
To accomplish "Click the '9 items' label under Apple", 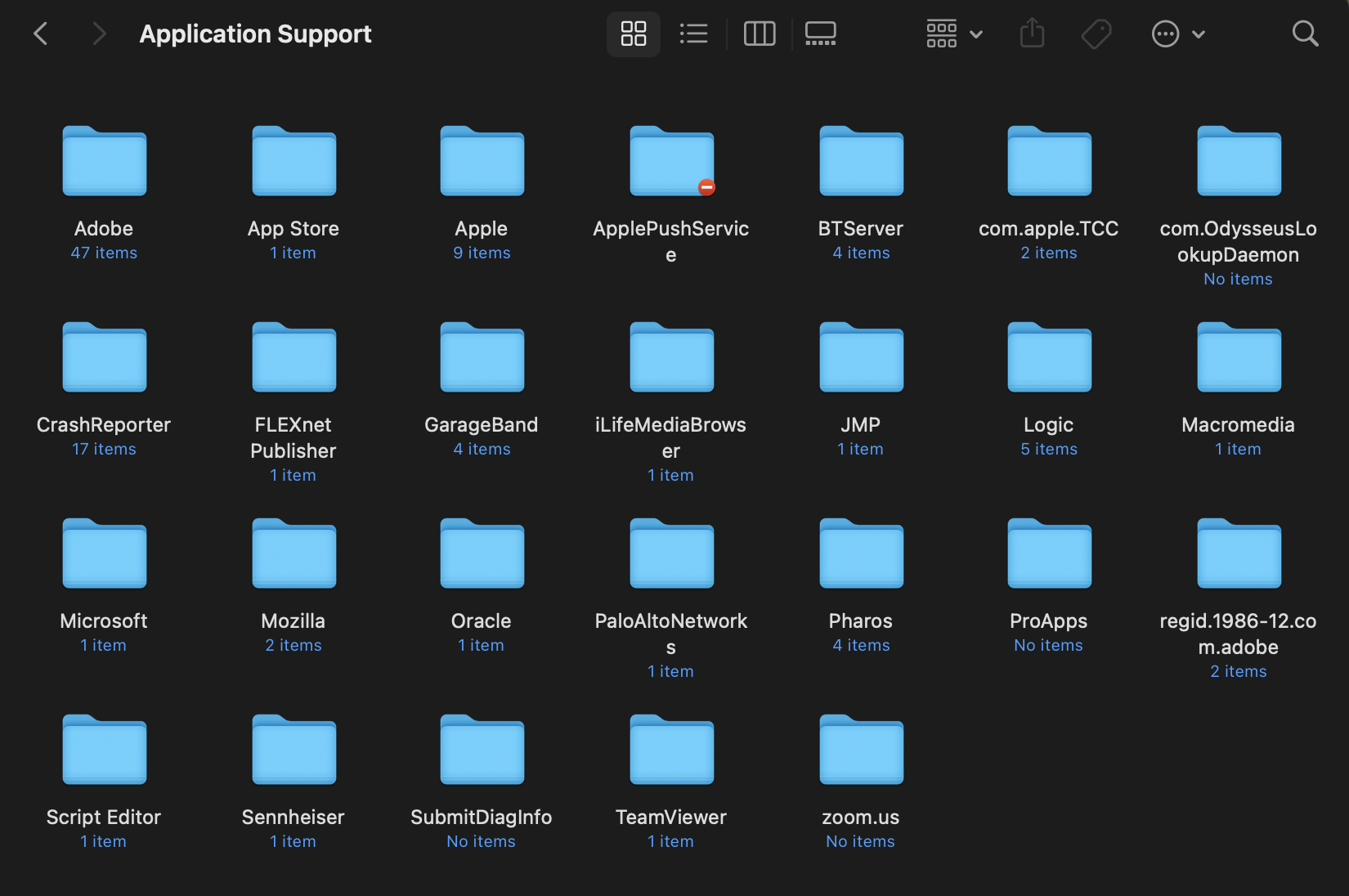I will point(482,253).
